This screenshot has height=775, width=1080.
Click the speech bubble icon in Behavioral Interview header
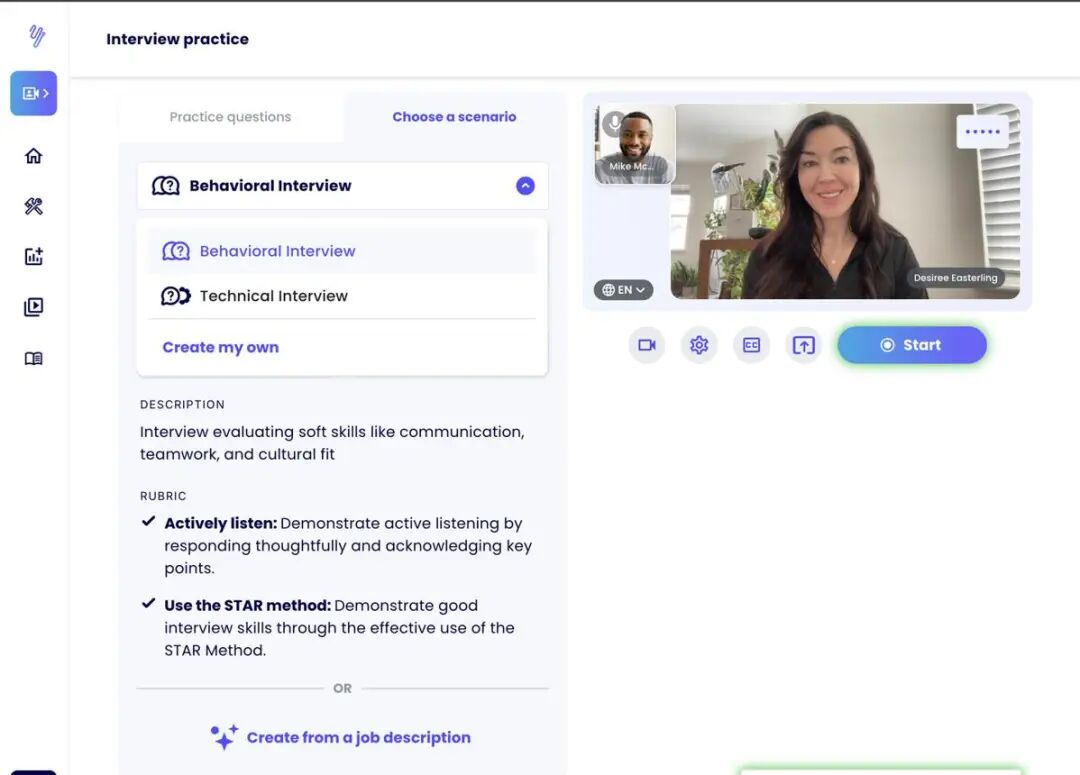coord(165,186)
